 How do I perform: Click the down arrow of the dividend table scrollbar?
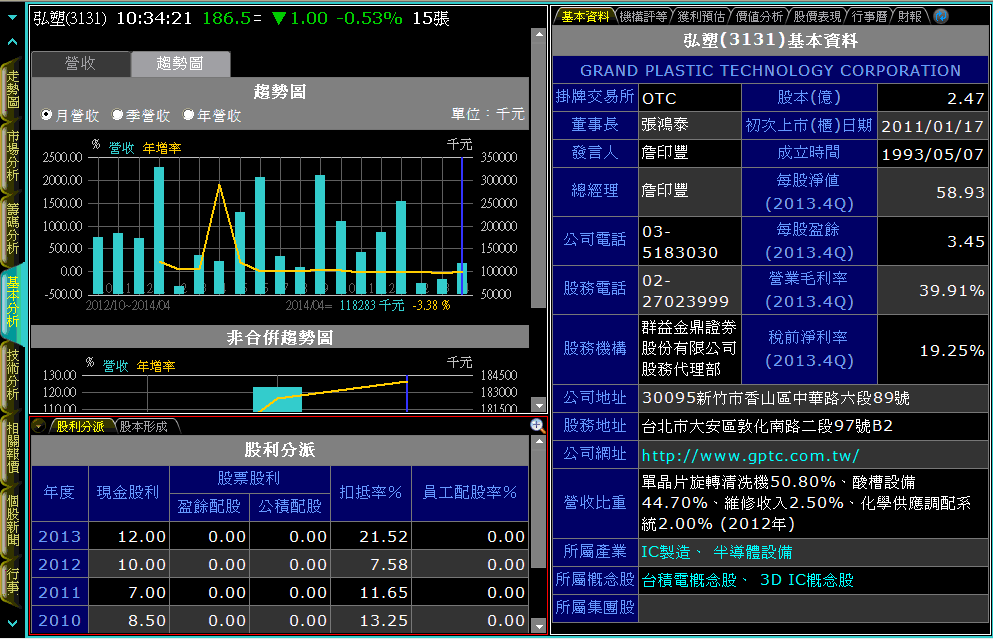pyautogui.click(x=539, y=626)
